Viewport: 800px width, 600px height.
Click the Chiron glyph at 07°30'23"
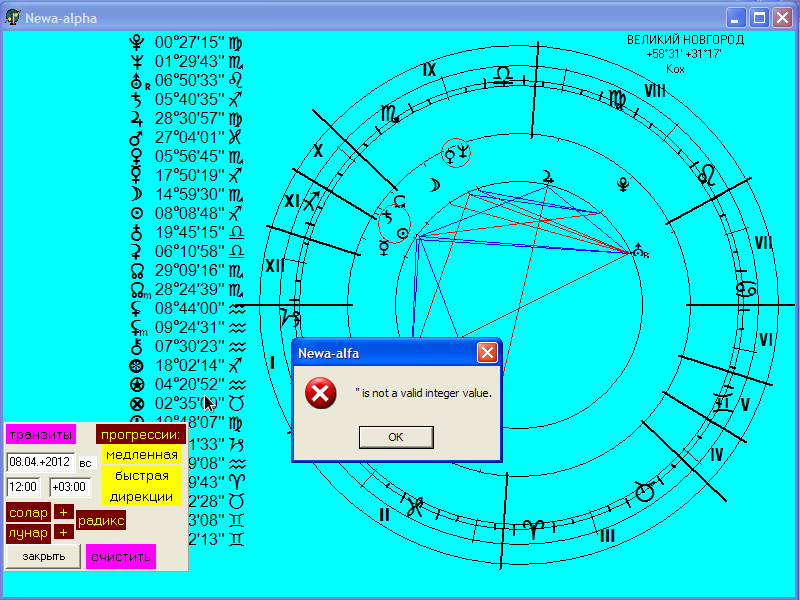coord(136,346)
